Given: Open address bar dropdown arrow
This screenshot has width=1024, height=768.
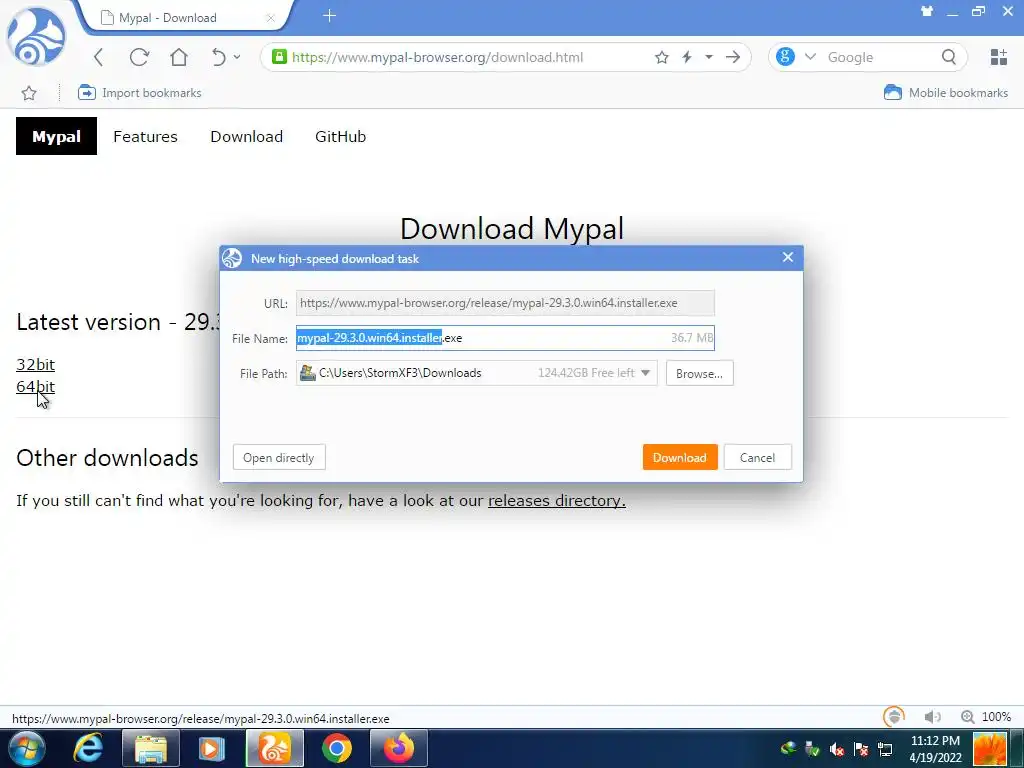Looking at the screenshot, I should point(709,57).
